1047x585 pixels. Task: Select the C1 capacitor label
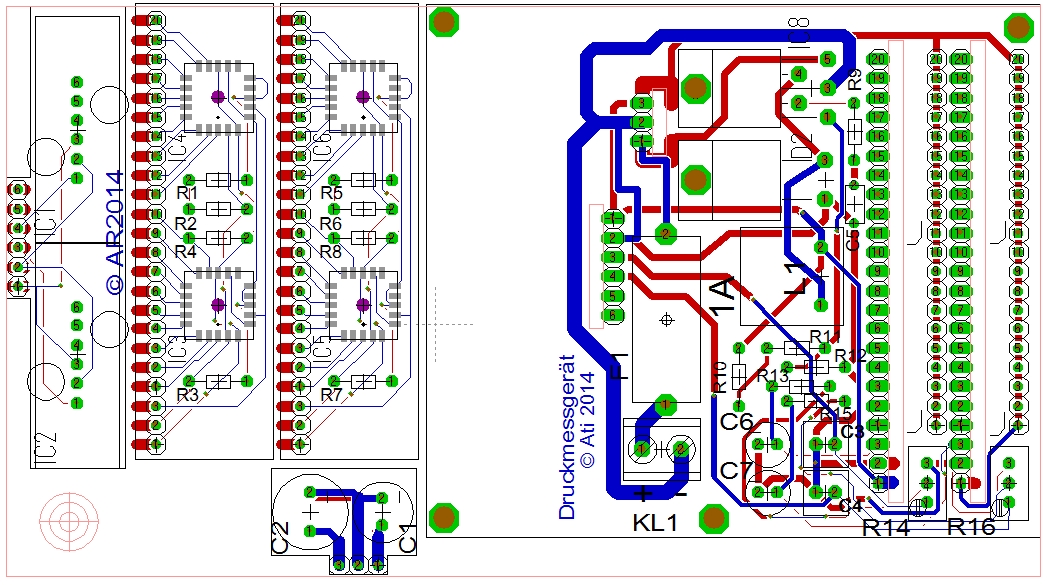coord(408,537)
